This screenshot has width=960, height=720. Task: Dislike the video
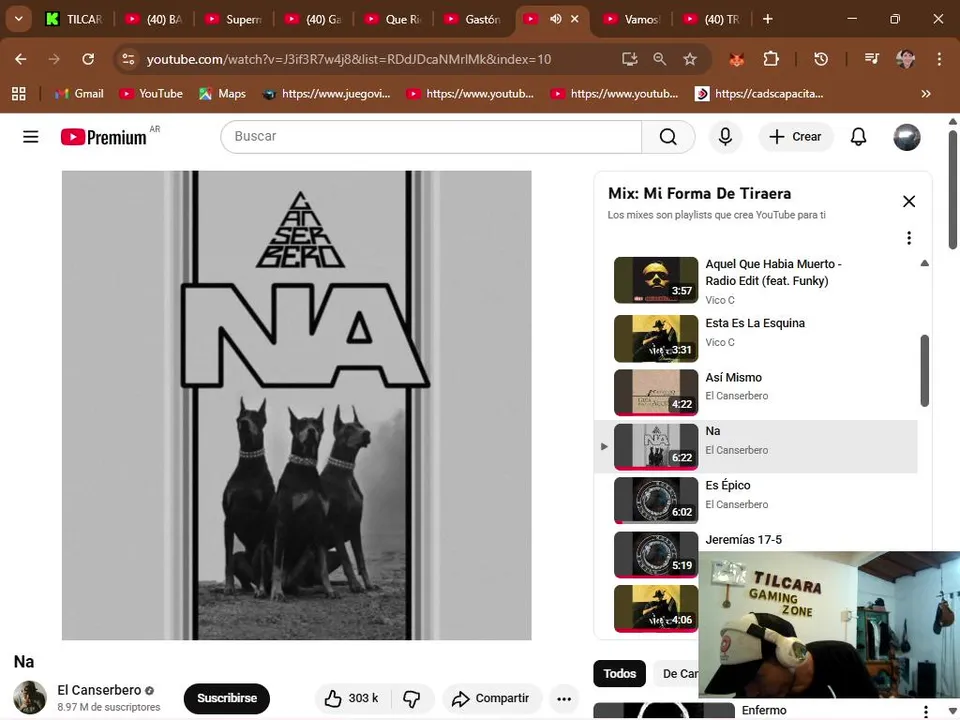pyautogui.click(x=412, y=698)
